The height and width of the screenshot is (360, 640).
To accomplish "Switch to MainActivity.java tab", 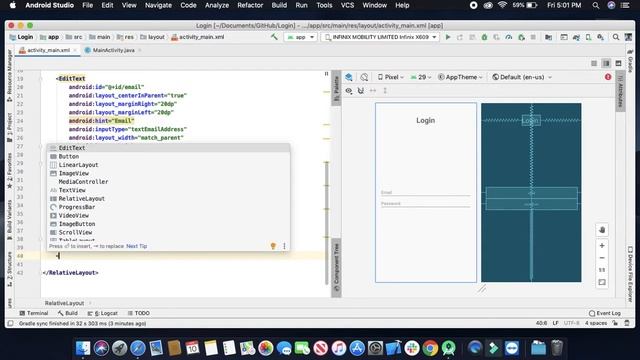I will pos(113,50).
